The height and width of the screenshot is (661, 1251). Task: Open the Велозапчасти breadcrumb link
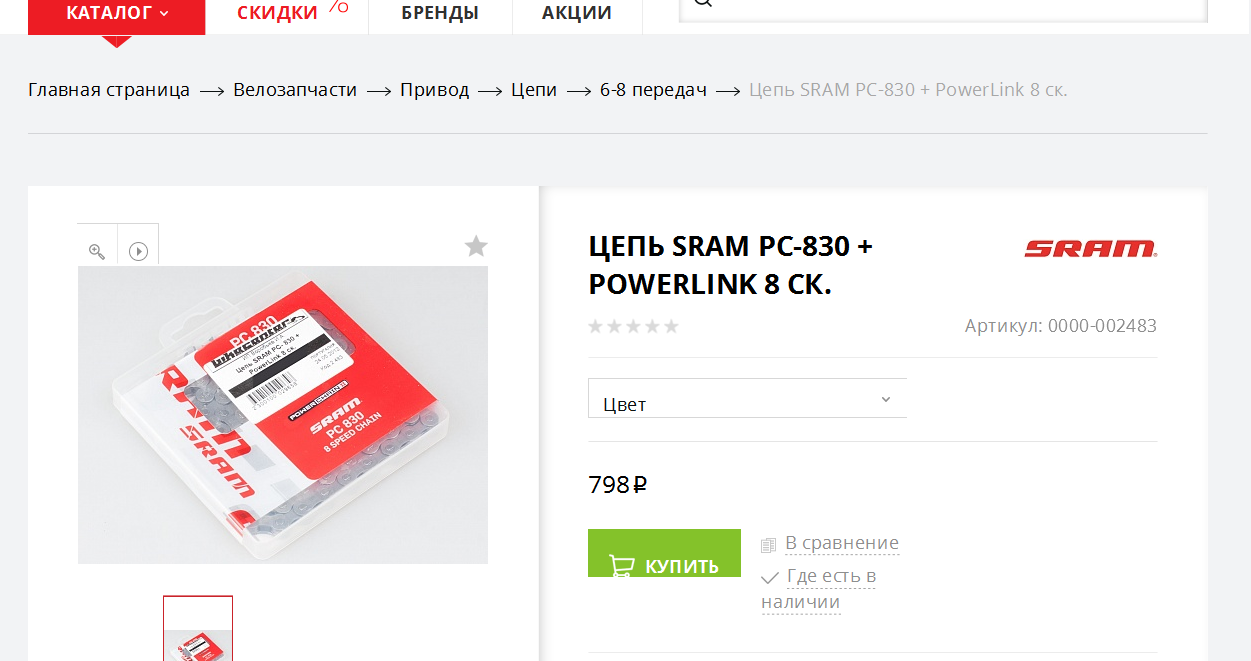click(x=295, y=90)
